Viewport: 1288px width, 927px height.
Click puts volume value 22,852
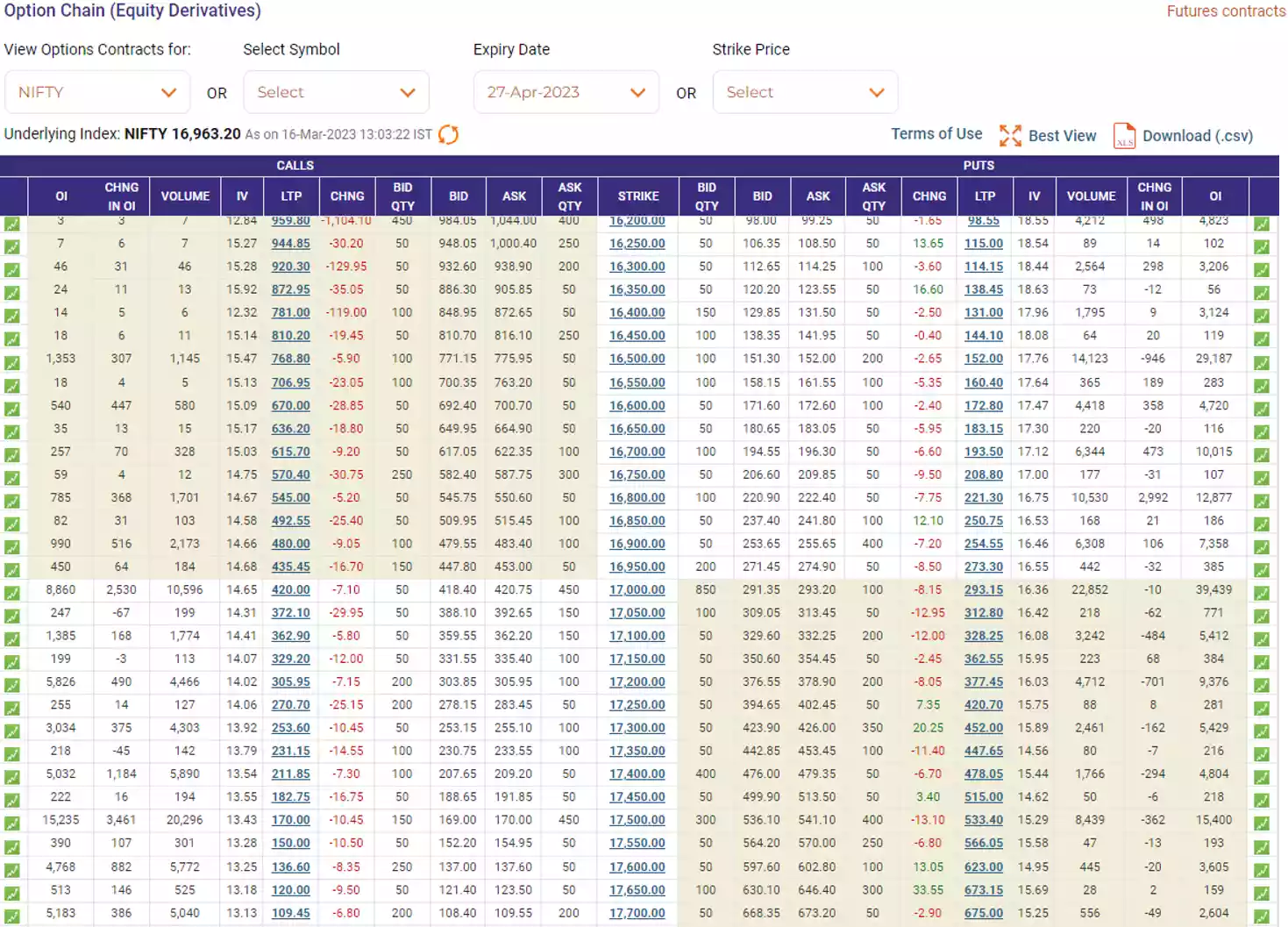1090,589
